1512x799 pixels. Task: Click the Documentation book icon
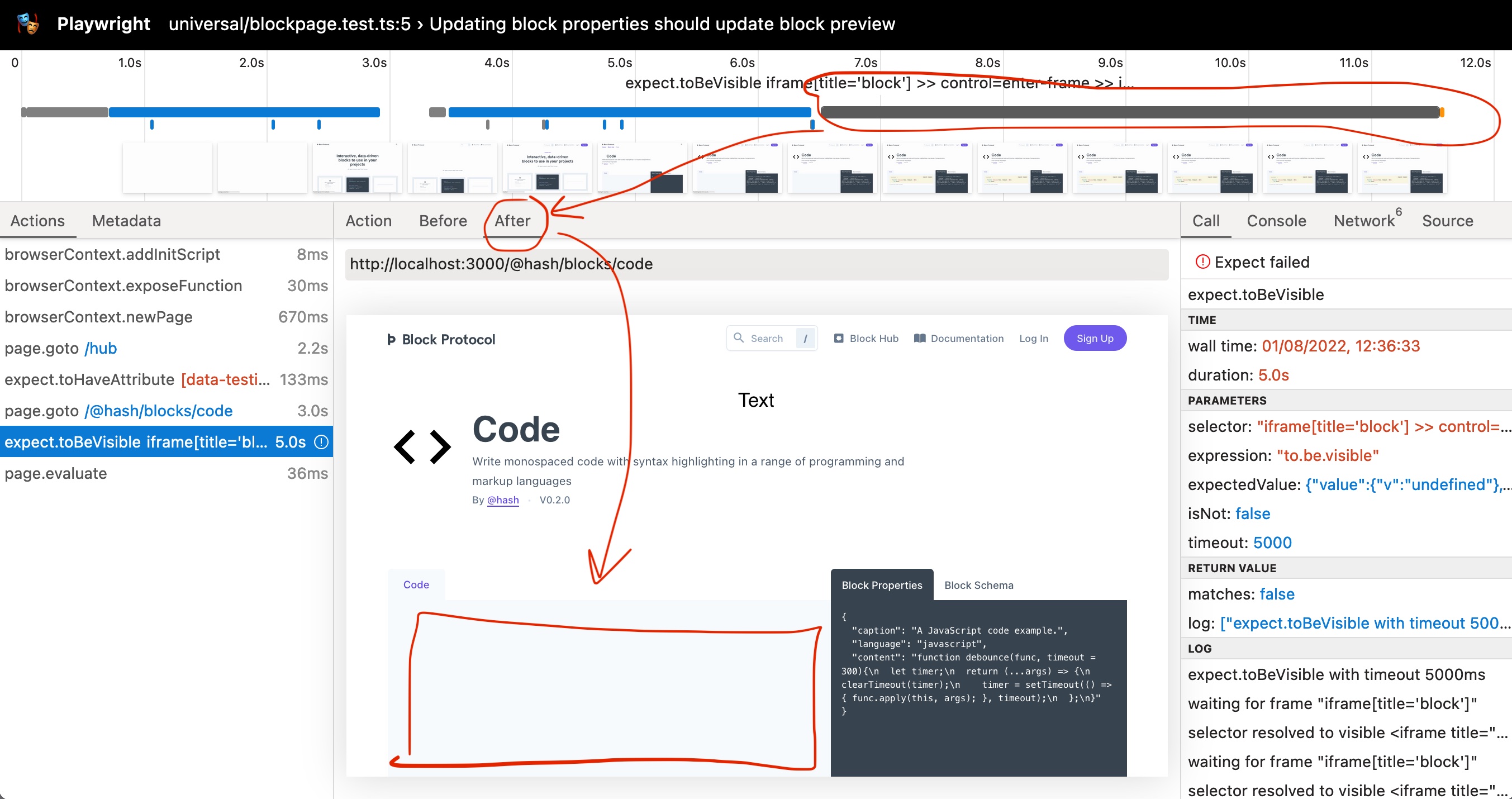tap(919, 338)
